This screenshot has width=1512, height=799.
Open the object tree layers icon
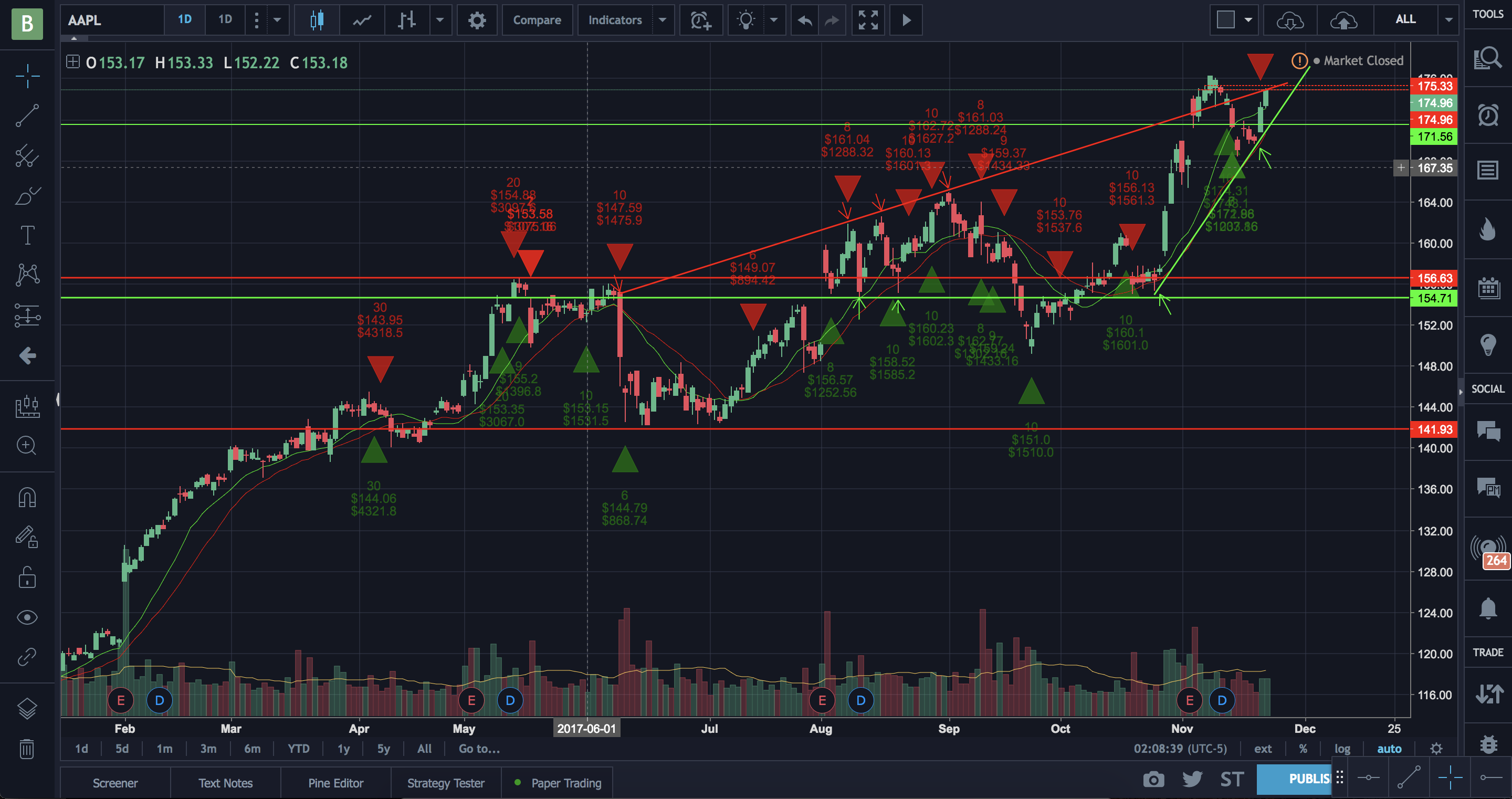click(x=27, y=709)
